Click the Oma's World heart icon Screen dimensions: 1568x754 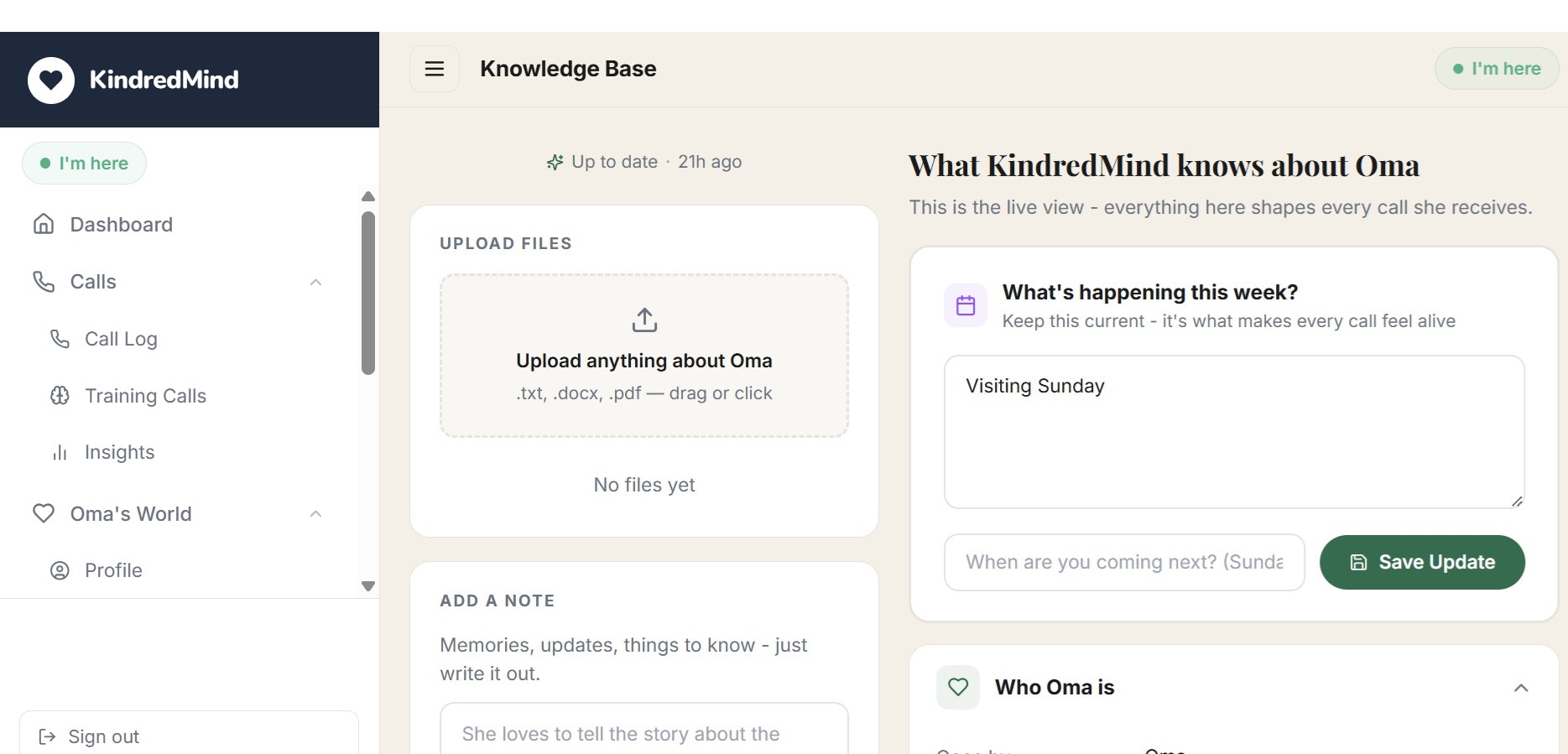(44, 513)
